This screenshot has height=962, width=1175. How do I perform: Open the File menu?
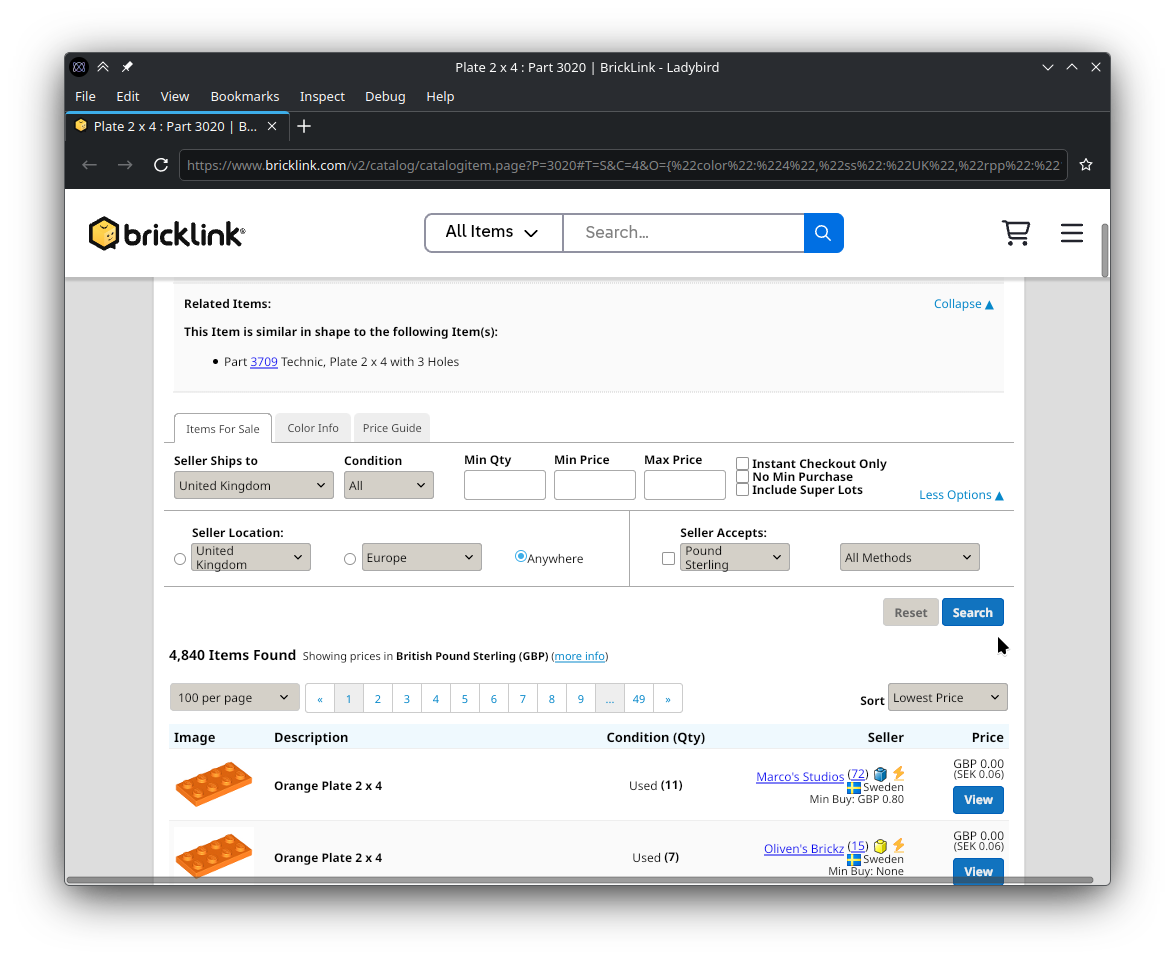pyautogui.click(x=85, y=97)
